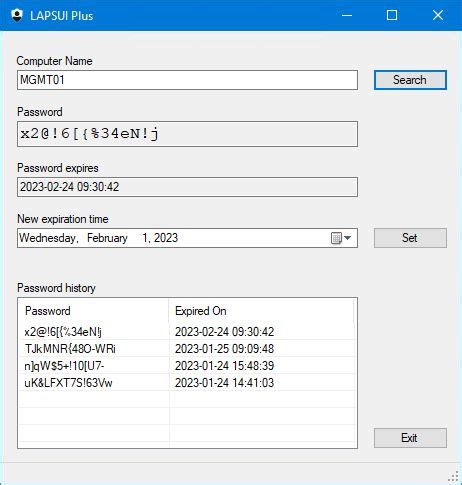Click the Exit button
462x485 pixels.
click(x=410, y=438)
